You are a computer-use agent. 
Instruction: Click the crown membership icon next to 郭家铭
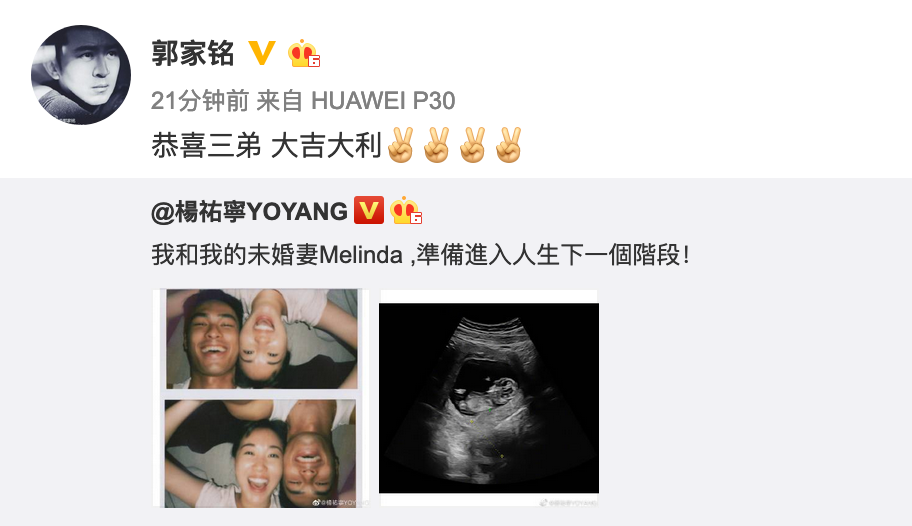tap(304, 54)
